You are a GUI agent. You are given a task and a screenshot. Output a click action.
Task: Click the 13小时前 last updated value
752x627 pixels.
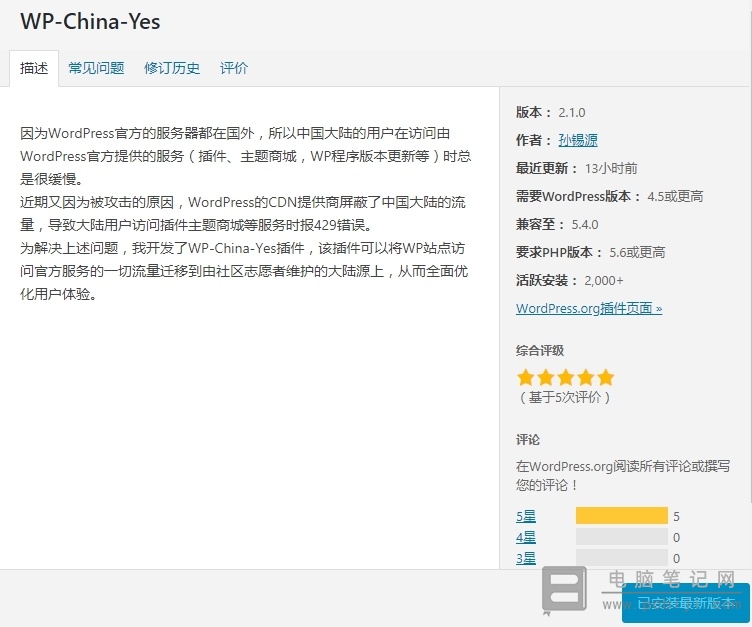(x=611, y=168)
